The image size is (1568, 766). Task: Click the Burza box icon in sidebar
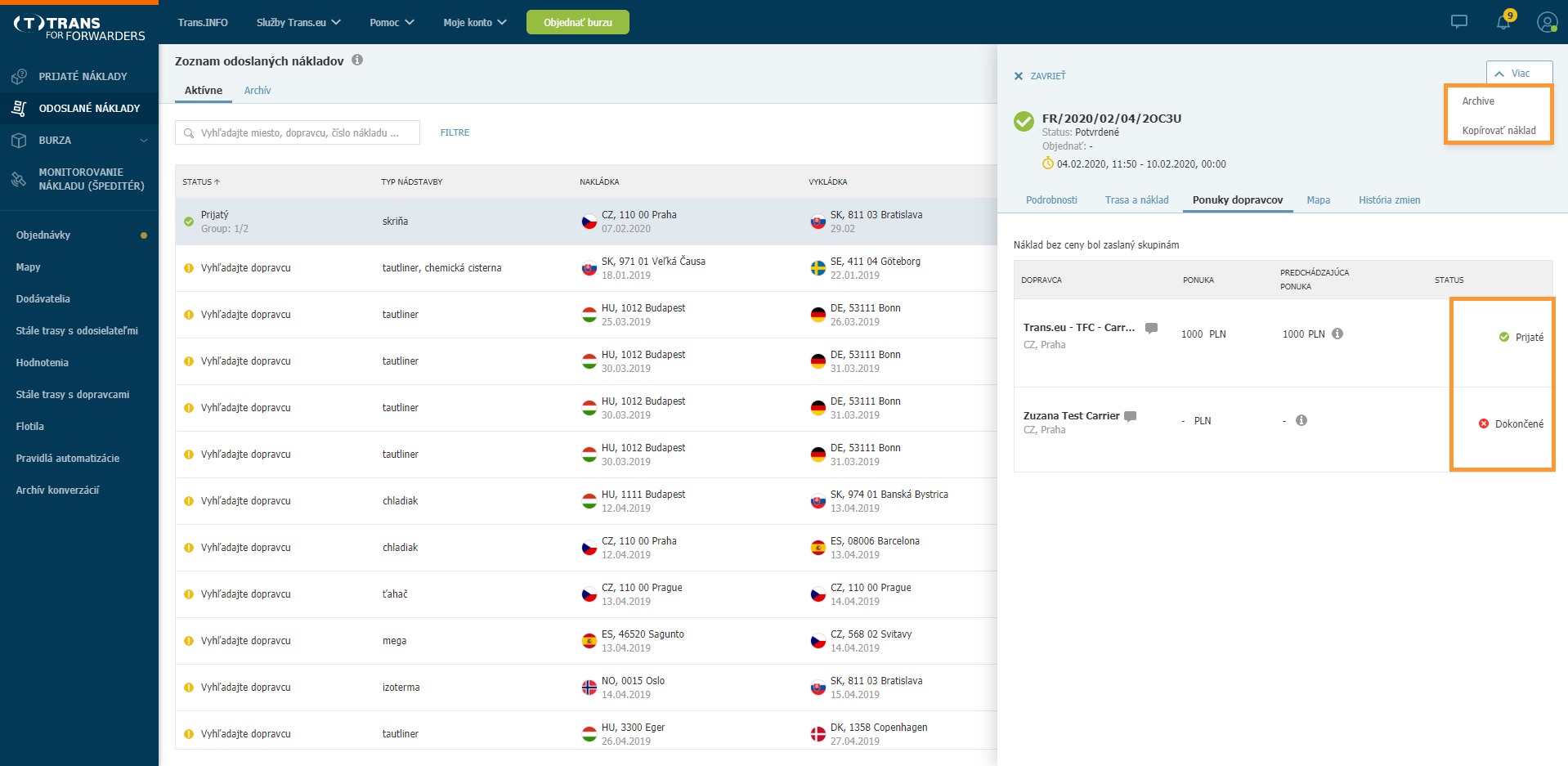pos(19,141)
